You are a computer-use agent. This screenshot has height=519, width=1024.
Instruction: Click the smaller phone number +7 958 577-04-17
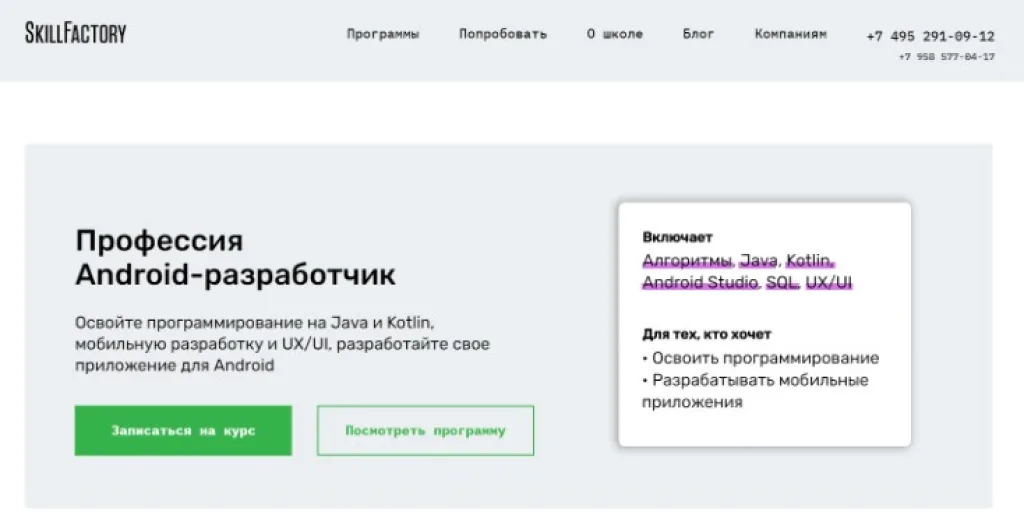pos(947,57)
